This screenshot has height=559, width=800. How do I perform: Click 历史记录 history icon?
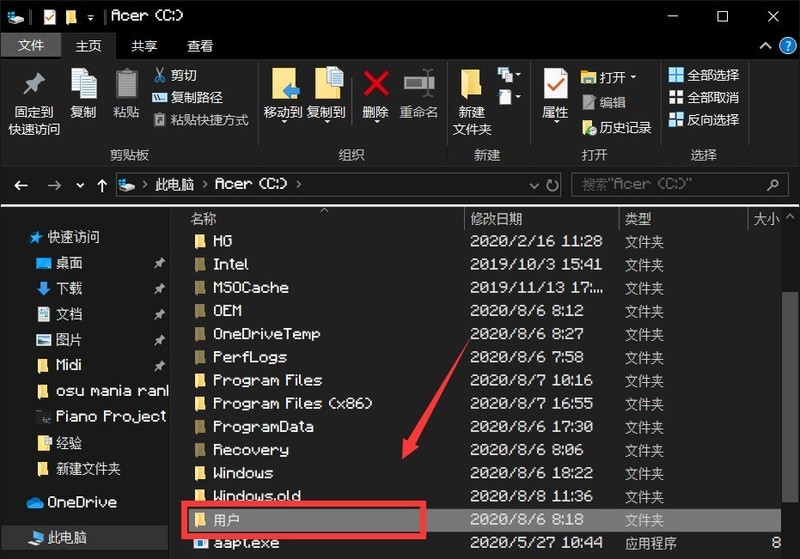coord(589,128)
